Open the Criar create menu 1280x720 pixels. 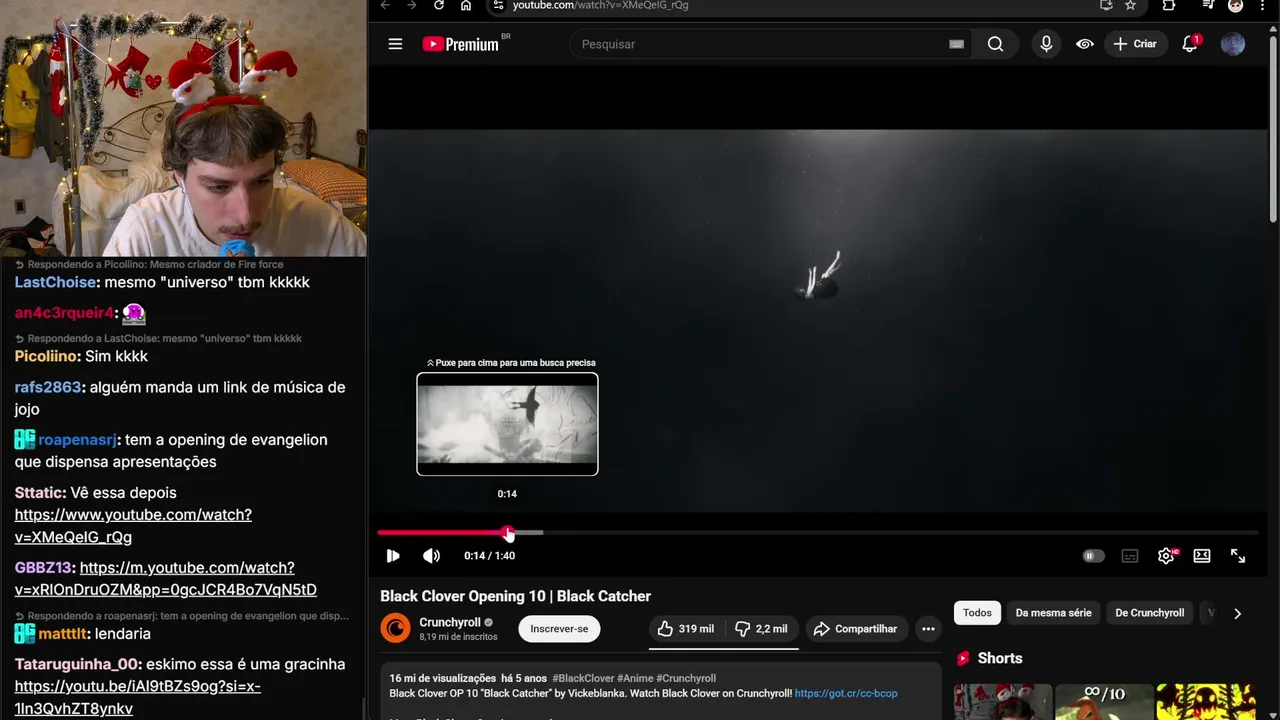click(1135, 44)
